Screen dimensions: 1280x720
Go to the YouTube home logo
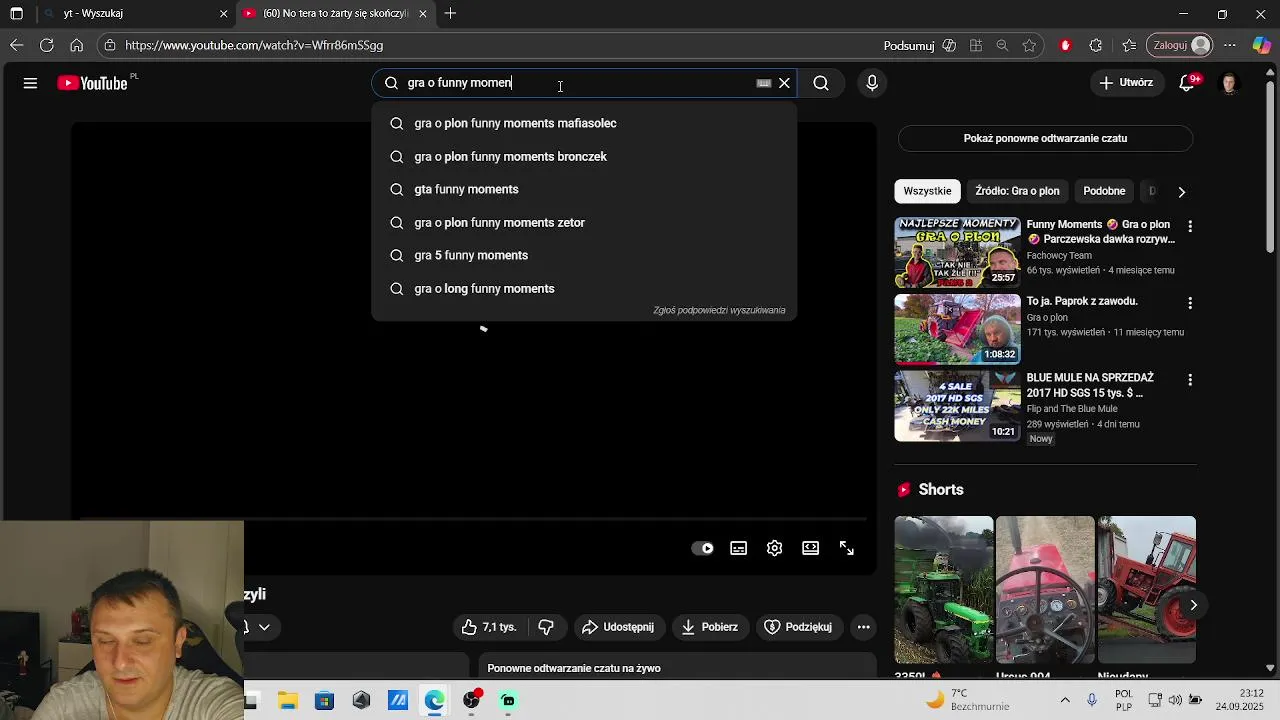point(93,83)
